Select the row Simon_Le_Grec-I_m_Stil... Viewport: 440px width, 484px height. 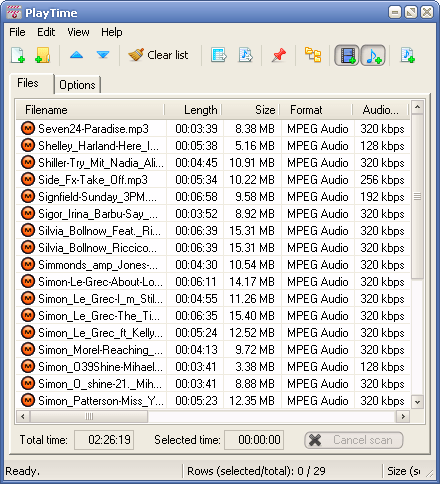[x=213, y=299]
